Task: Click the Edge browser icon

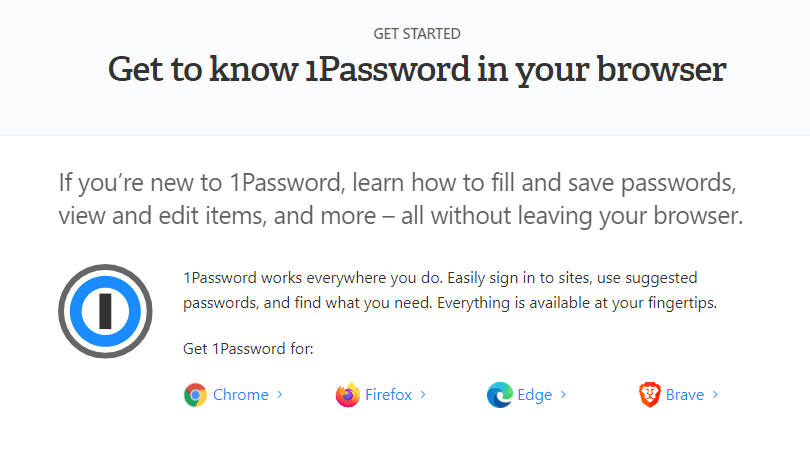Action: (x=499, y=395)
